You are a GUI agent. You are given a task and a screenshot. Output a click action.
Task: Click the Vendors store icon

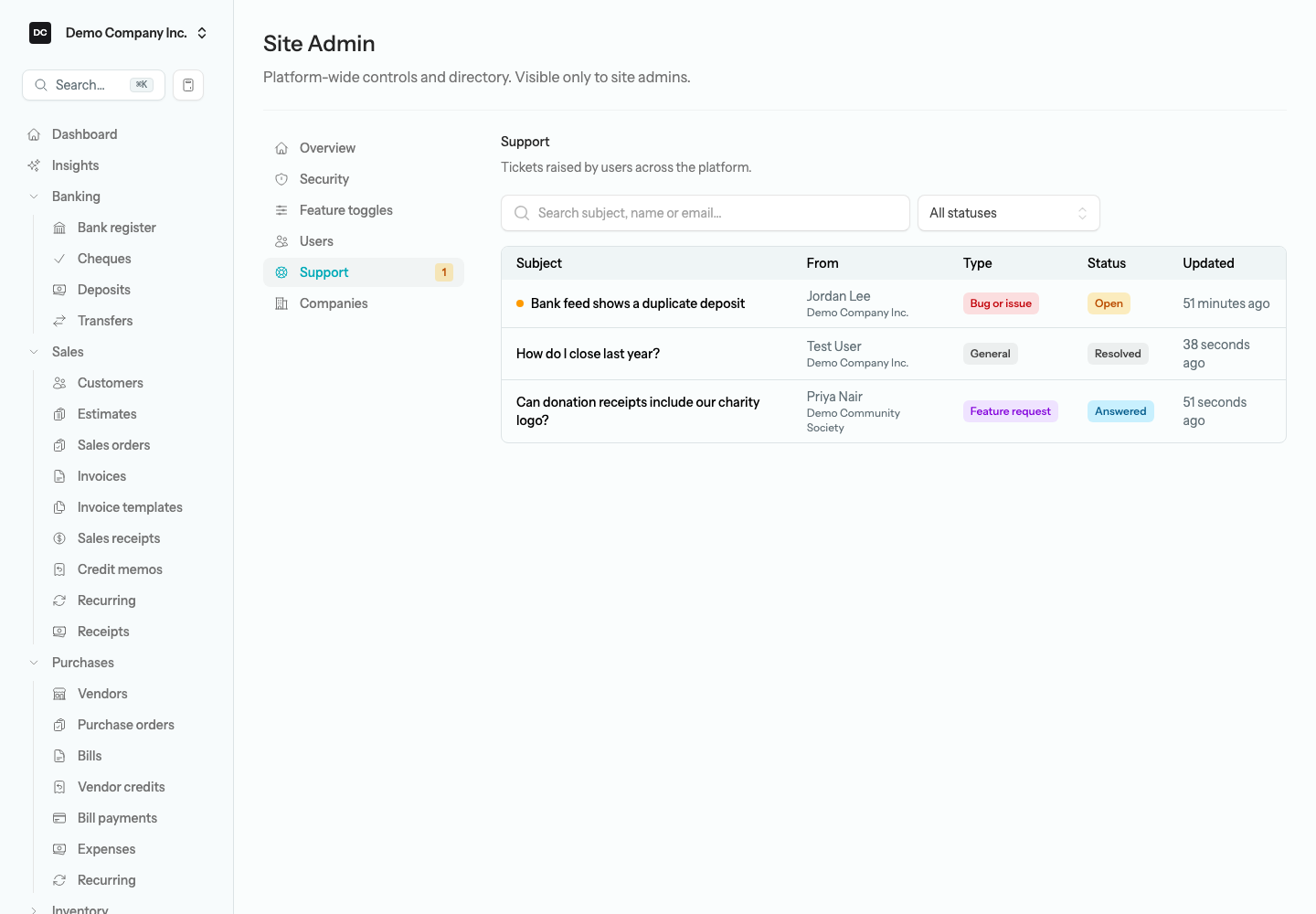(59, 694)
